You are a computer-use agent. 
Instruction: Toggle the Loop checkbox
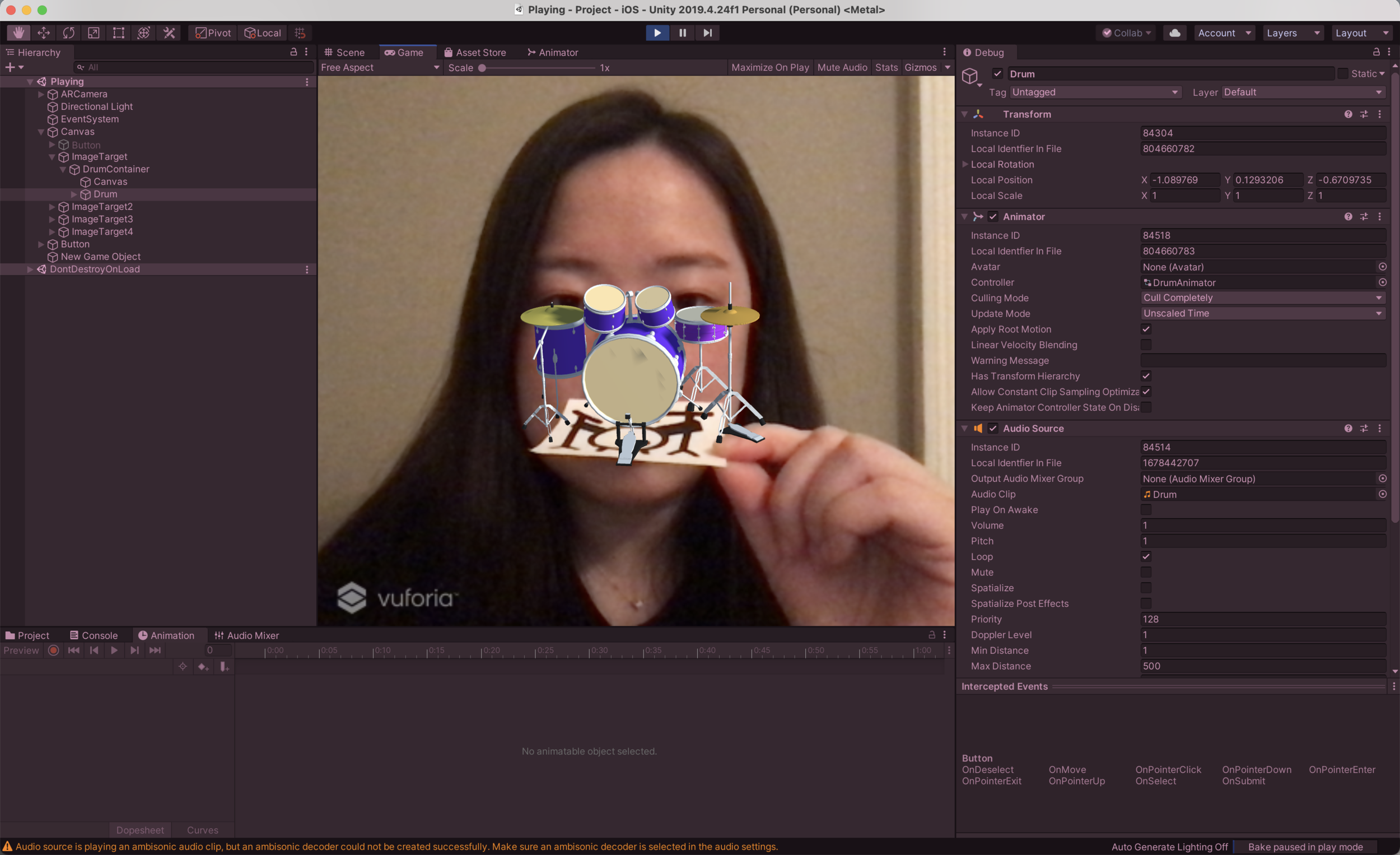coord(1146,556)
